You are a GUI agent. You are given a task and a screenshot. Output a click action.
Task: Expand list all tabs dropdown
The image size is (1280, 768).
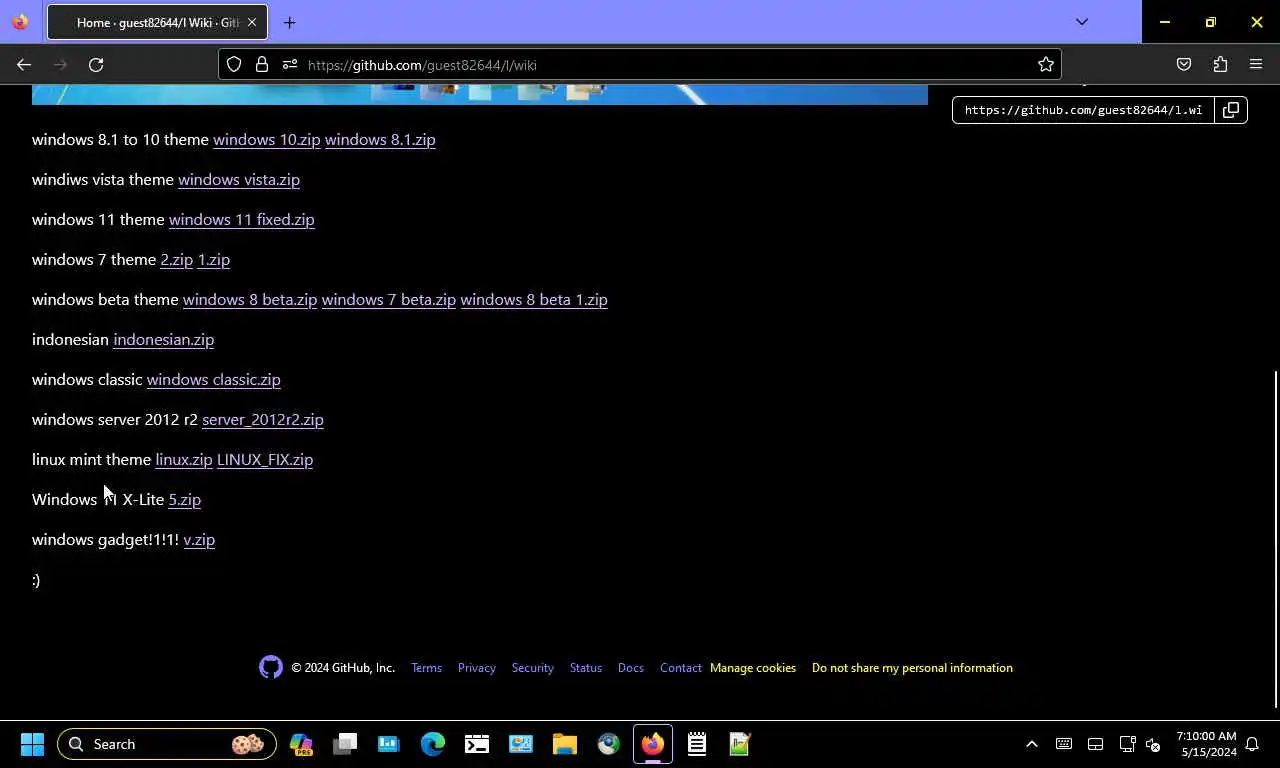[1082, 22]
